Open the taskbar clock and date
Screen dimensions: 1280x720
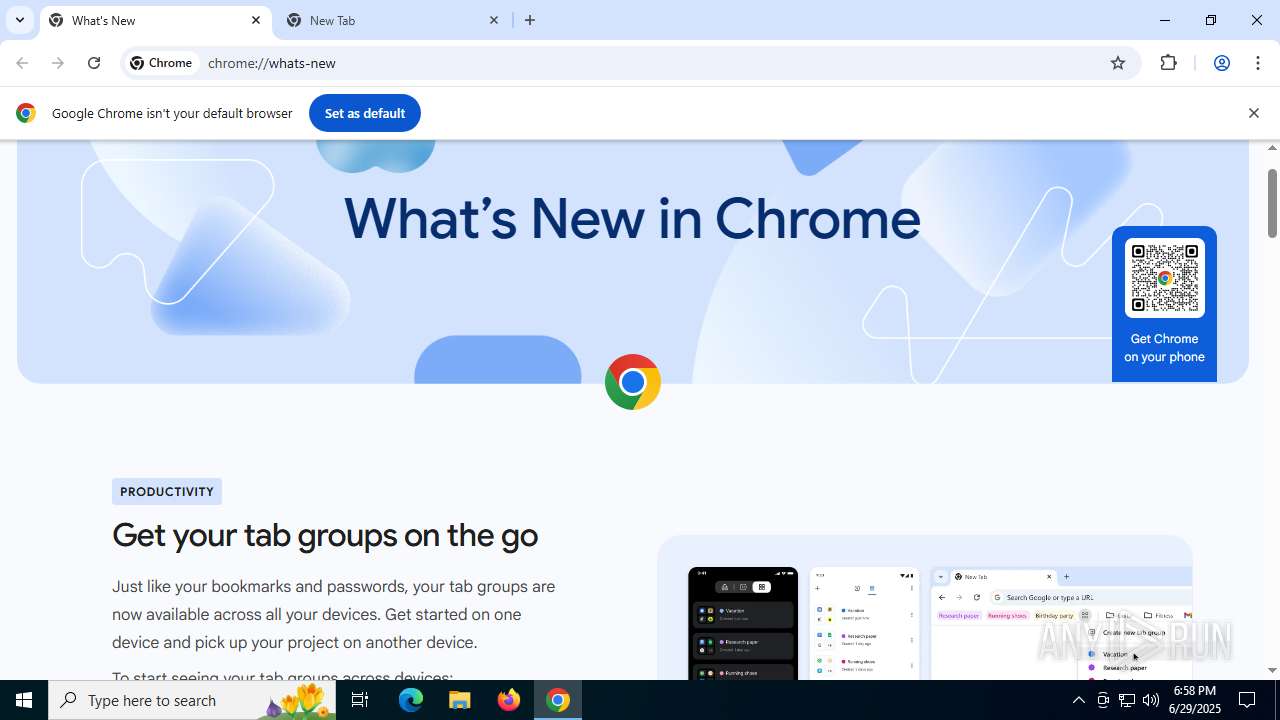(1195, 700)
